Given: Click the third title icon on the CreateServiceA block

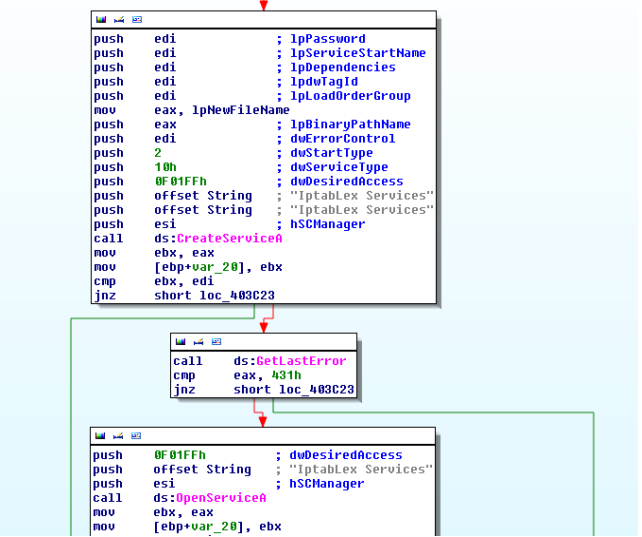Looking at the screenshot, I should 136,19.
